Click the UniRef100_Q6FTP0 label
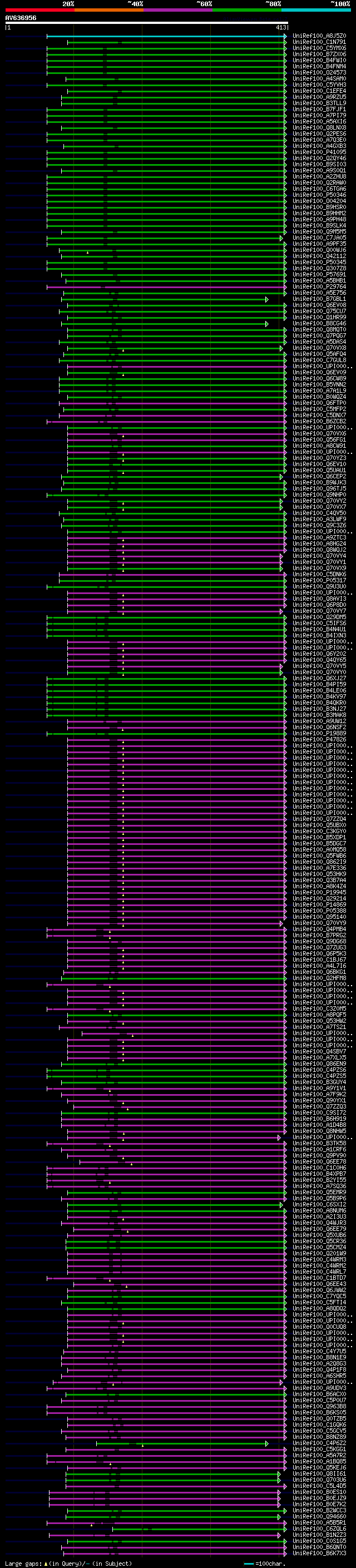 319,403
